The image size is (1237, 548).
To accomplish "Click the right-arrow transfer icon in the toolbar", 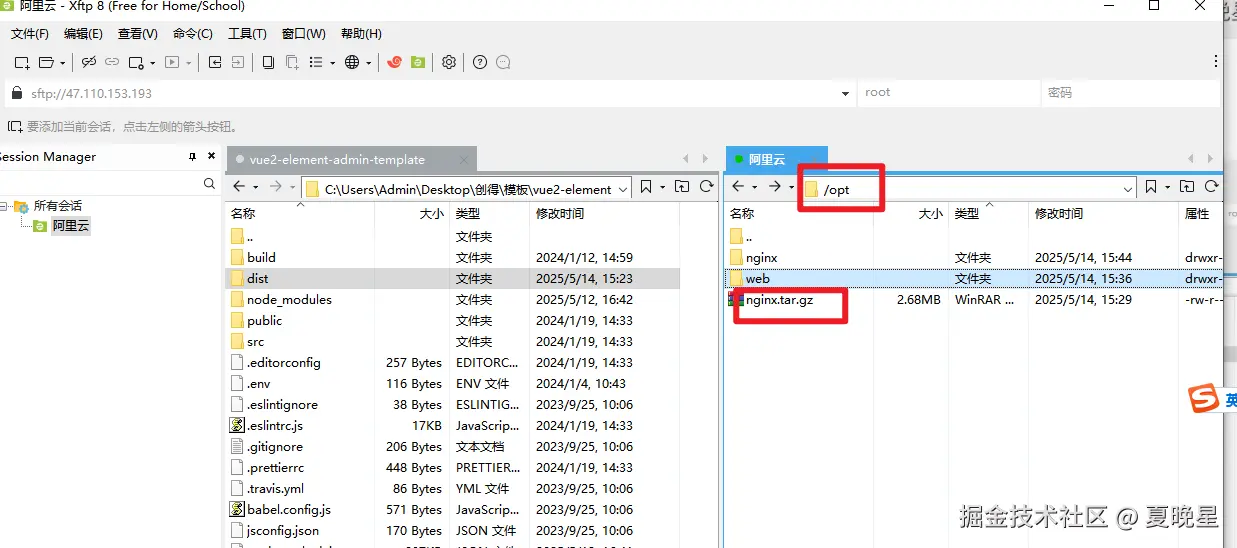I will coord(238,62).
